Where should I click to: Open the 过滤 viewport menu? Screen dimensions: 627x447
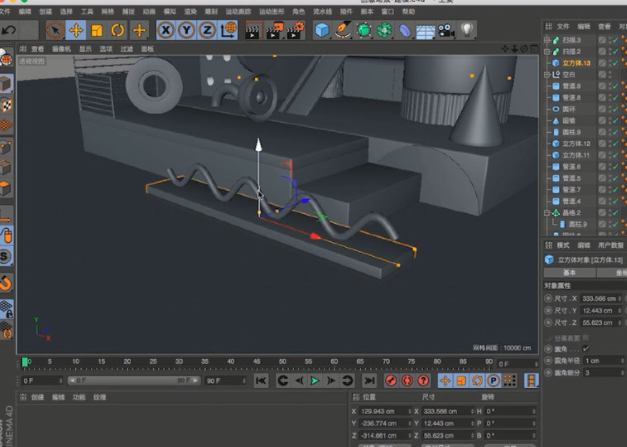(x=127, y=49)
